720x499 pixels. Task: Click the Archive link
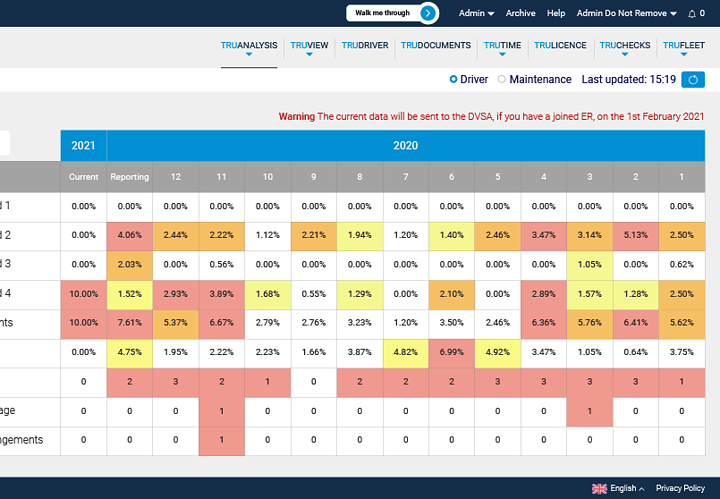(x=520, y=13)
